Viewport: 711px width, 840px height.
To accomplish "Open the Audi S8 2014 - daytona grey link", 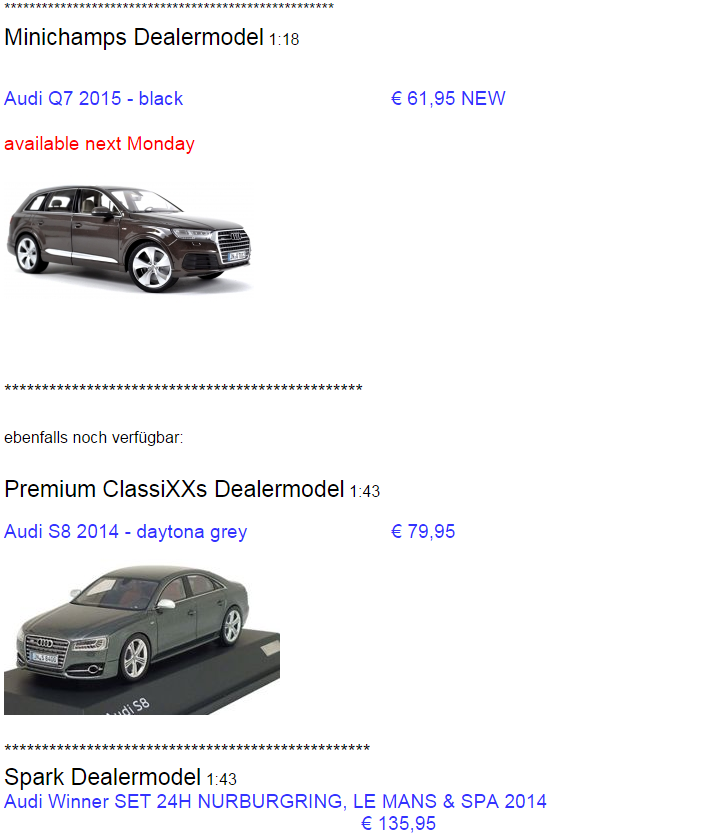I will (125, 532).
